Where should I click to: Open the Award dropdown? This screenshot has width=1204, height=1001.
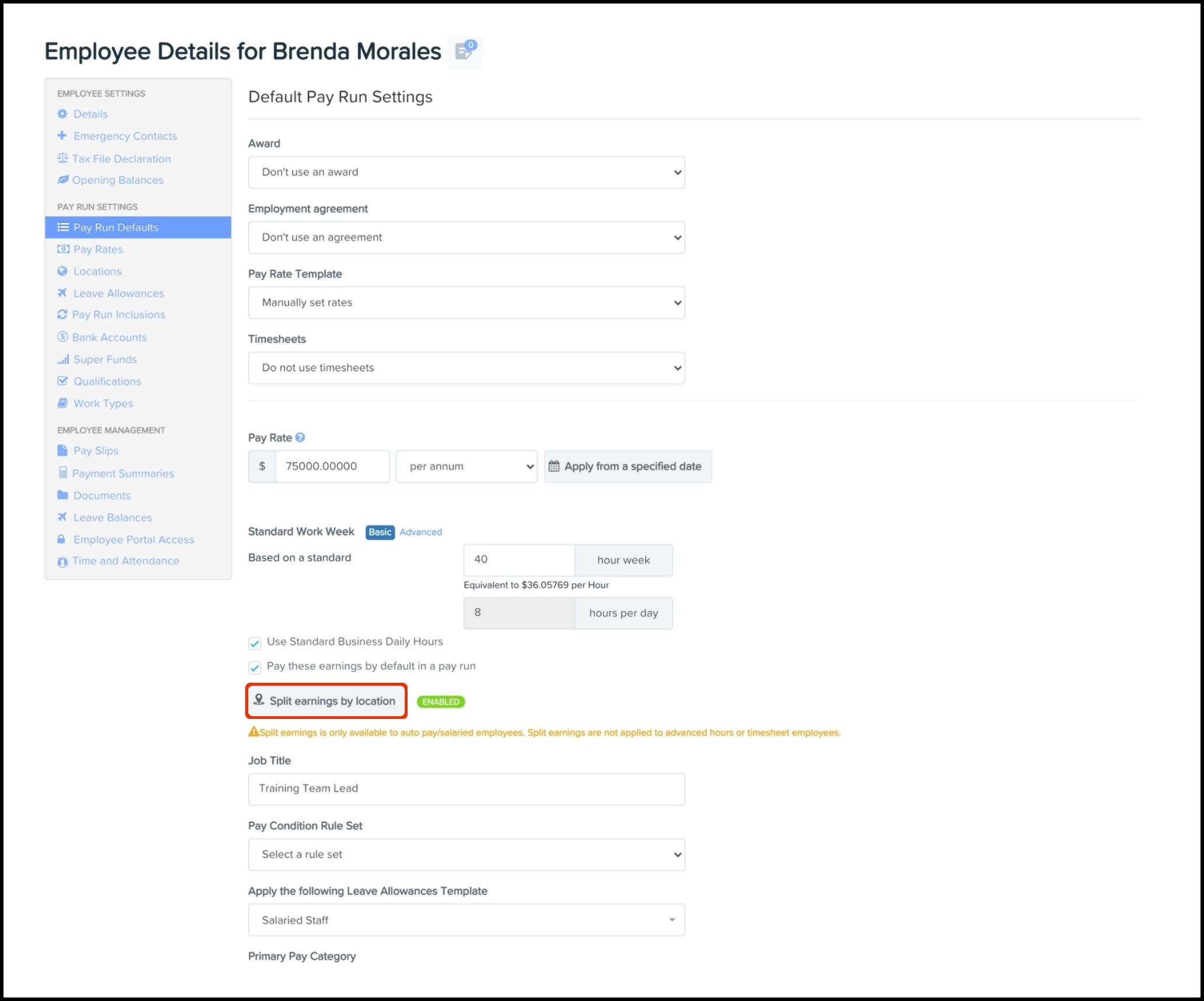pyautogui.click(x=466, y=172)
